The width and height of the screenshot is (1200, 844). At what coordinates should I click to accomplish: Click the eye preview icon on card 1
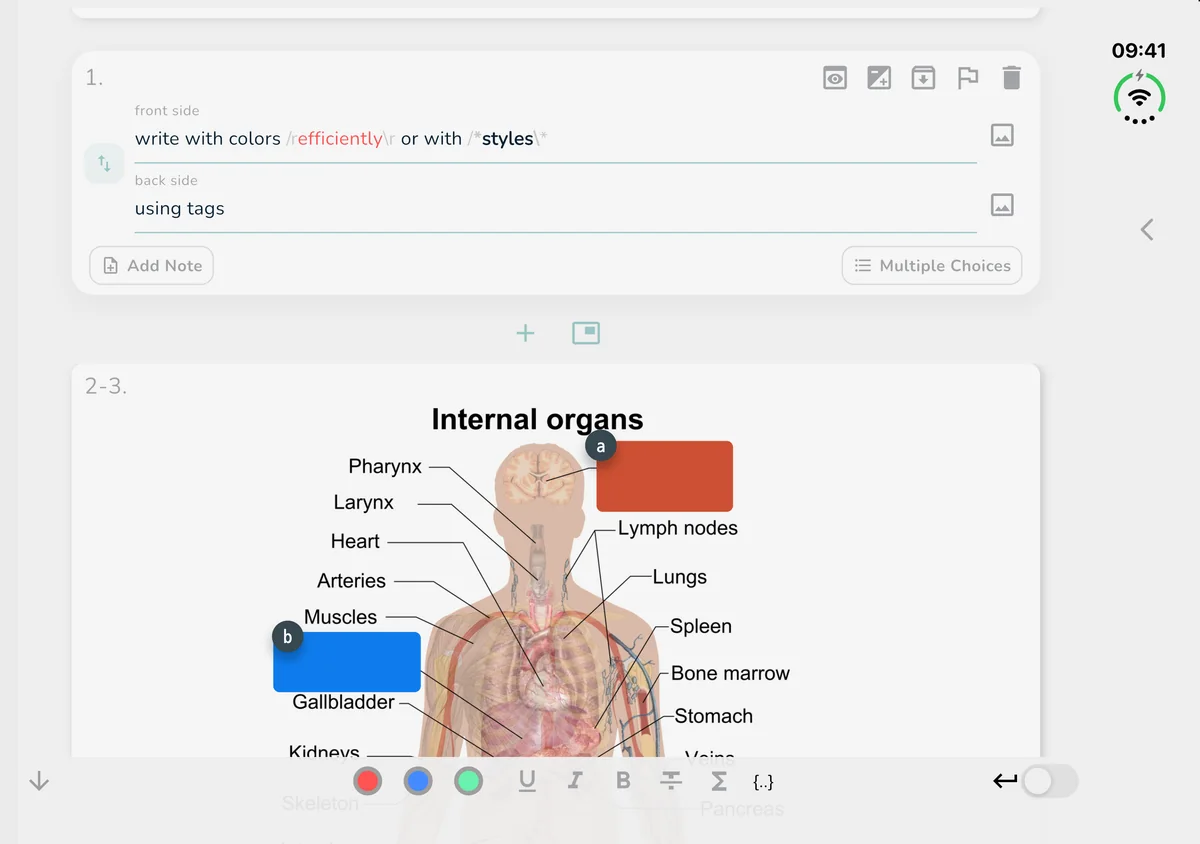[x=835, y=78]
